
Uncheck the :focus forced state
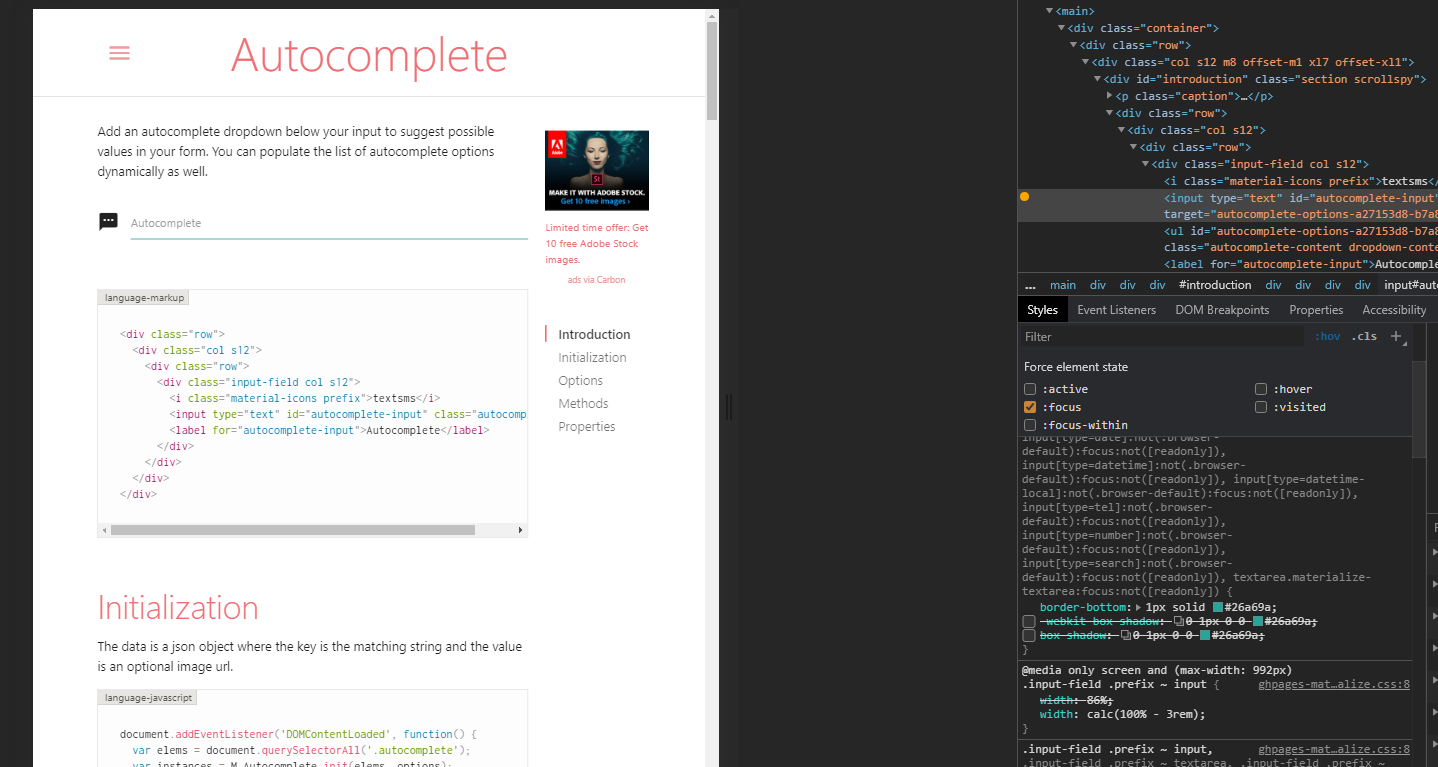pos(1029,406)
